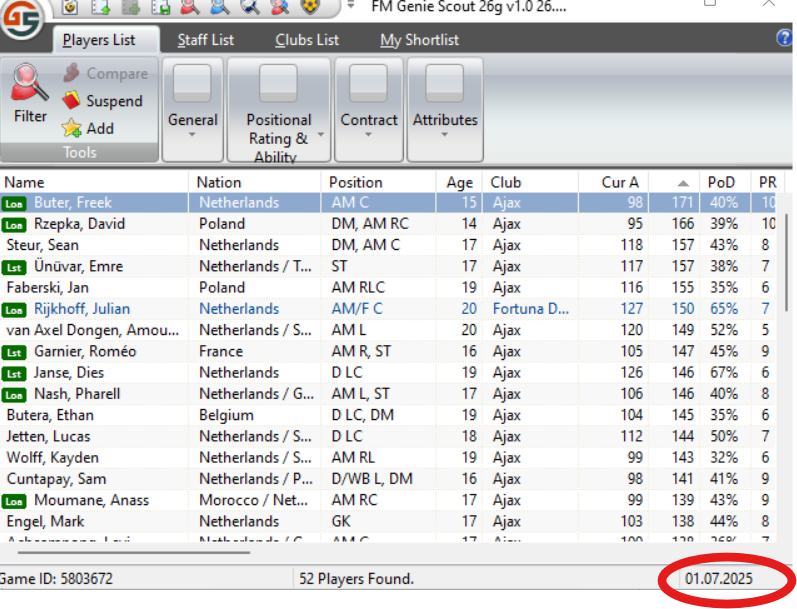This screenshot has height=609, width=797.
Task: Click the Loa badge next to Buter, Freek
Action: coord(15,203)
